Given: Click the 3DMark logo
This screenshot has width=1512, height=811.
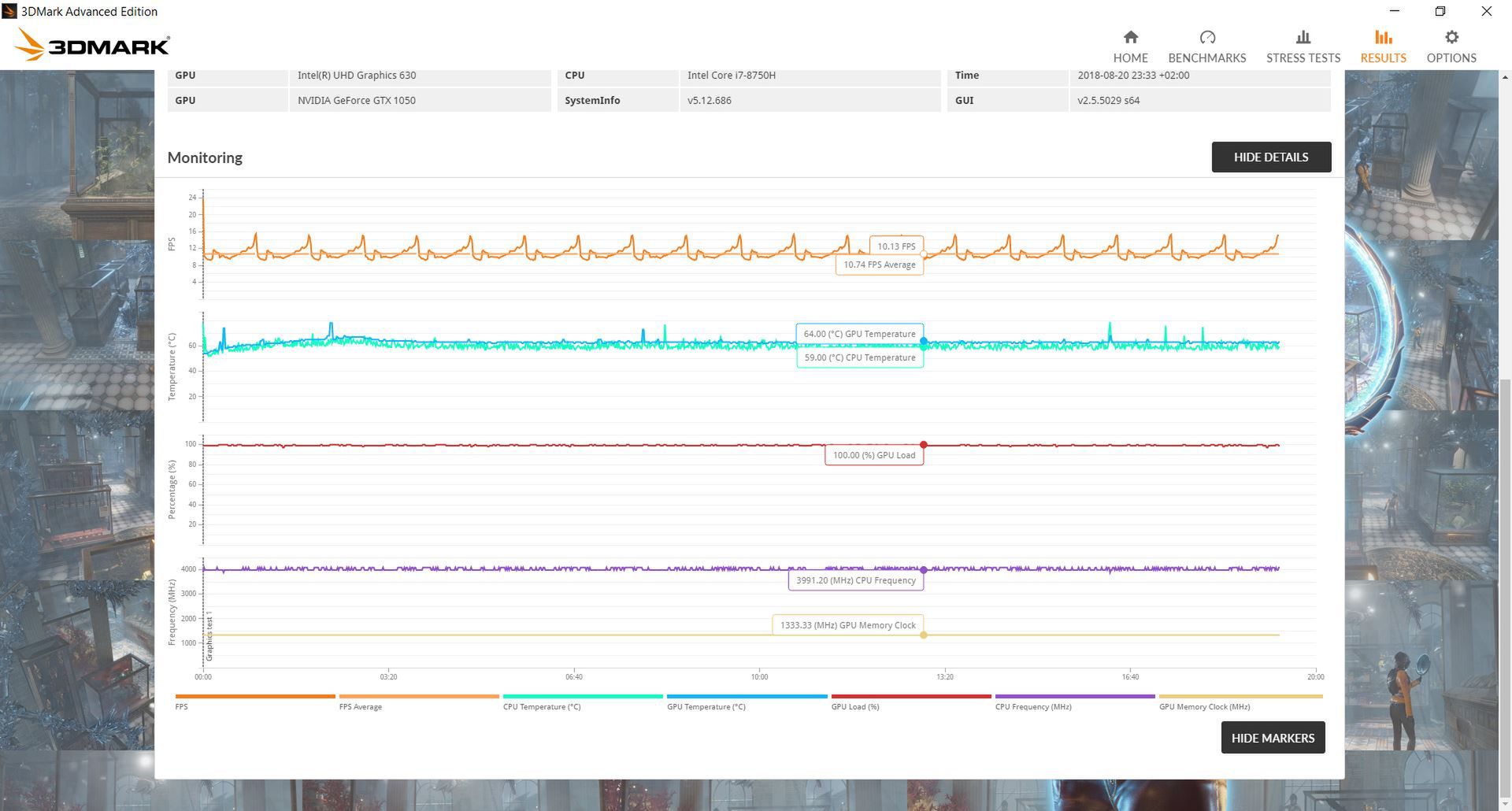Looking at the screenshot, I should click(x=94, y=44).
